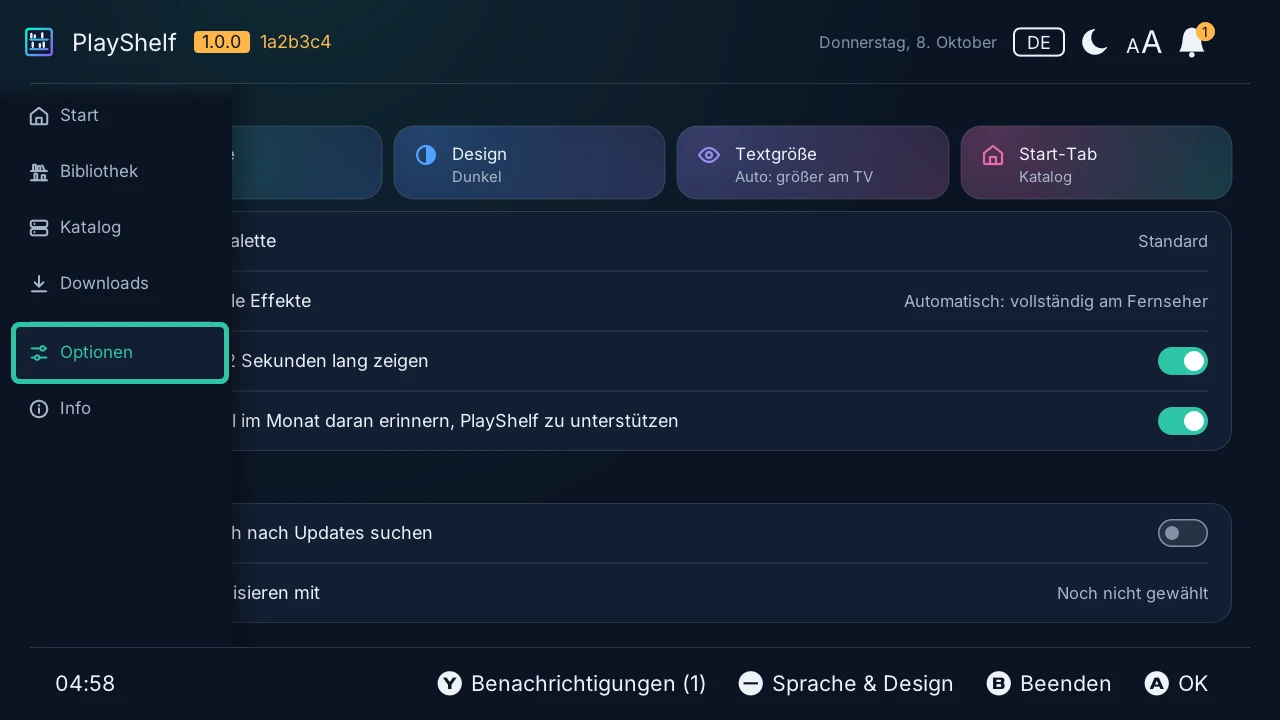This screenshot has width=1280, height=720.
Task: Enable the "nach Updates suchen" switch
Action: [x=1183, y=533]
